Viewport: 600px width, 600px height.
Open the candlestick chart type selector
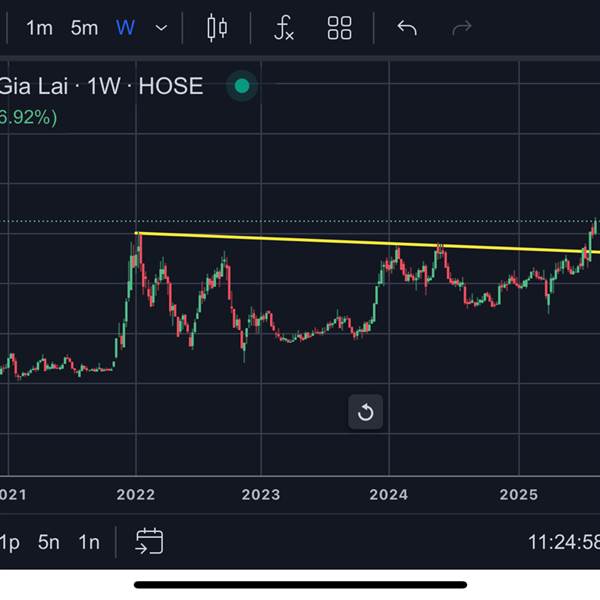point(217,28)
